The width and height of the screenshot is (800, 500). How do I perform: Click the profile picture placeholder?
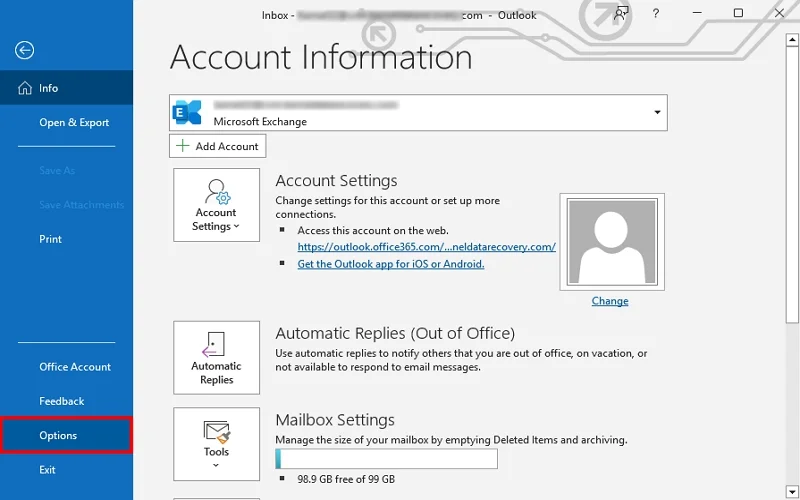612,242
